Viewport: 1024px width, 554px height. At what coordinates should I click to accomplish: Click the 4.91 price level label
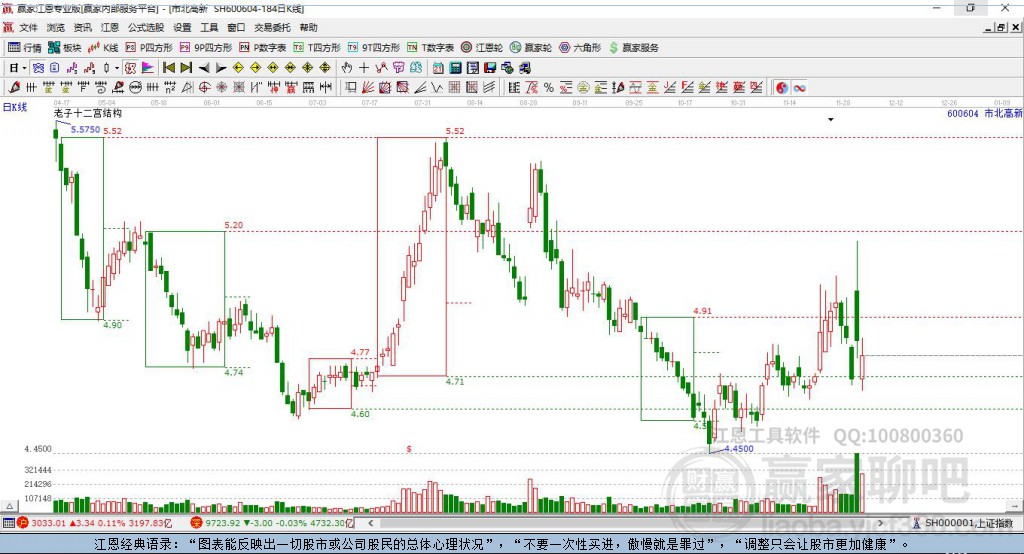(x=702, y=311)
